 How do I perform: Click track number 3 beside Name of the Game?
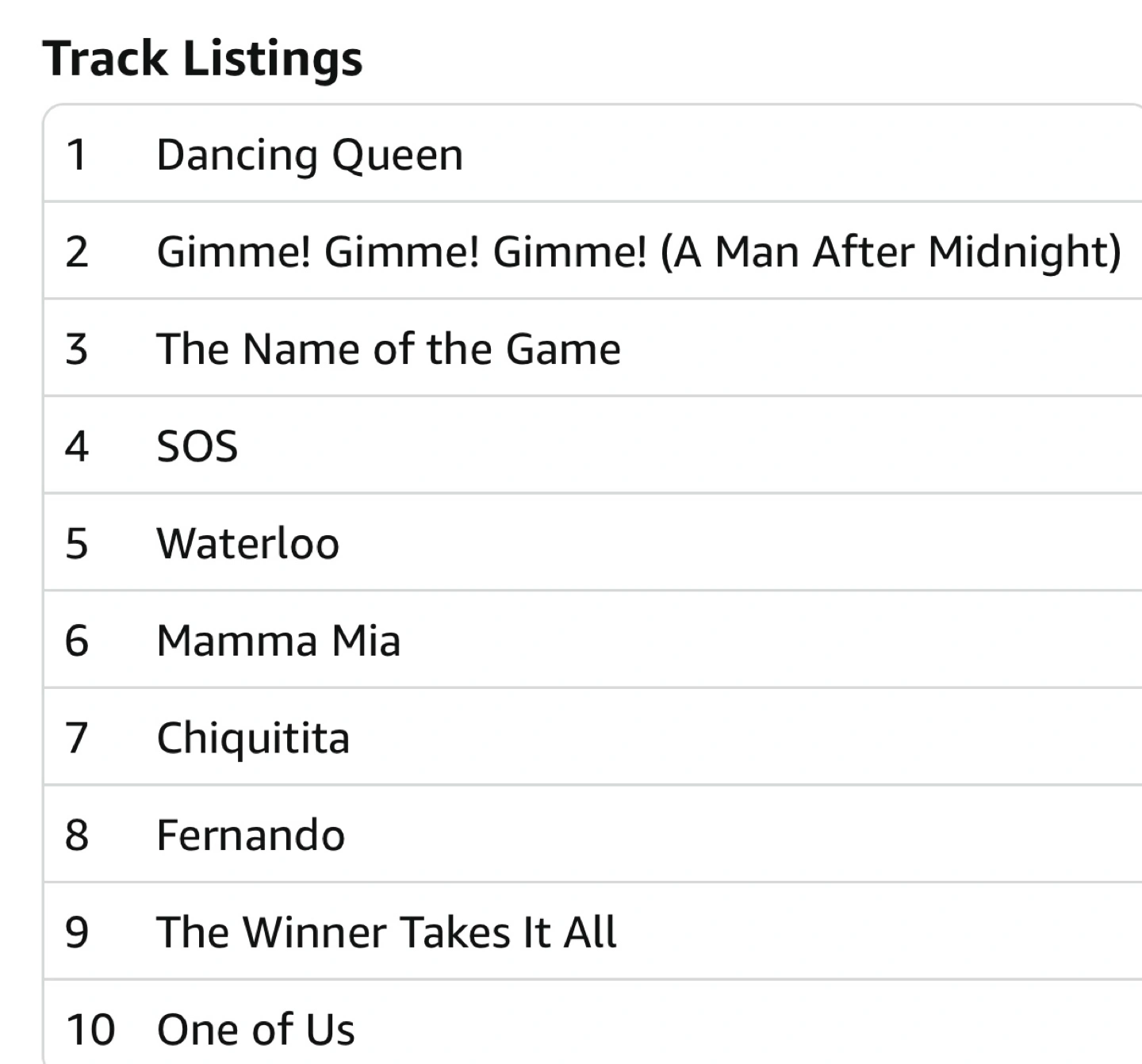point(77,349)
